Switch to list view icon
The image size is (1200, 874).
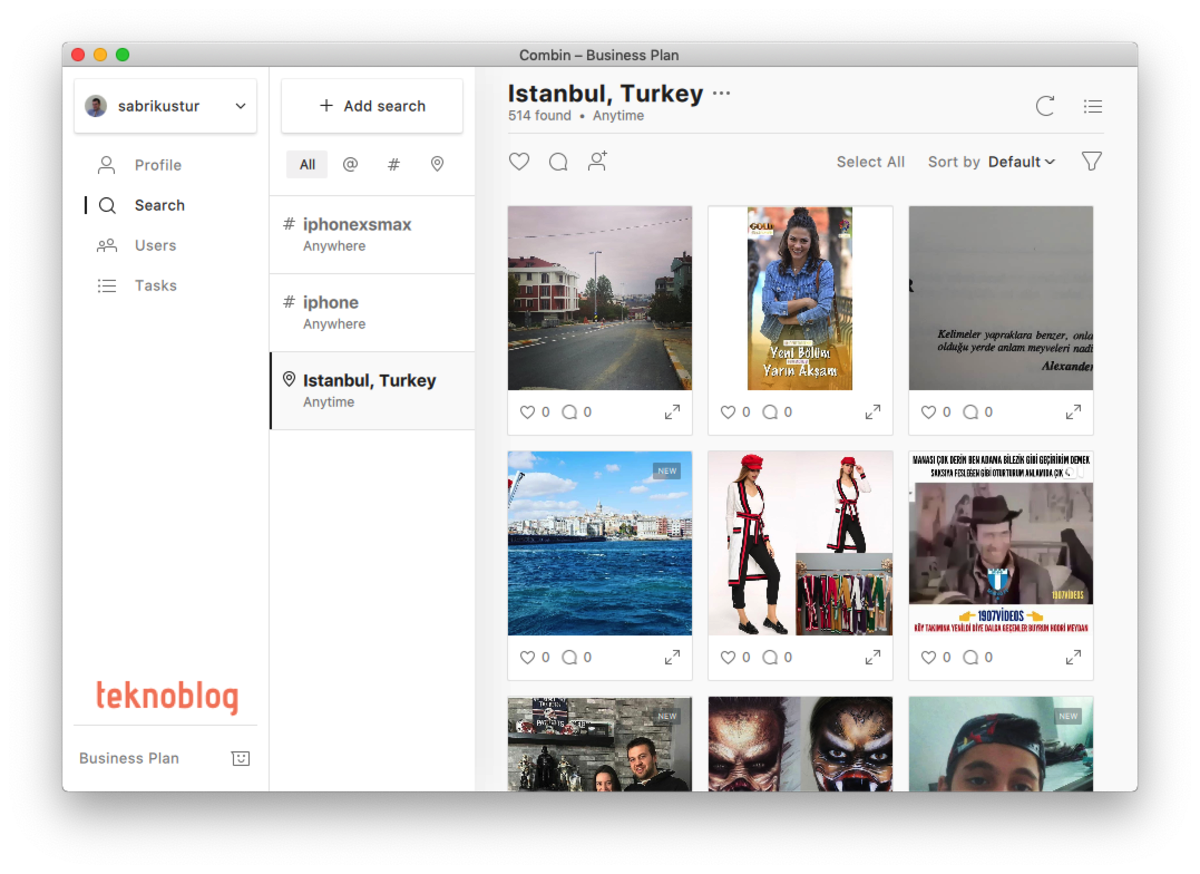point(1092,106)
